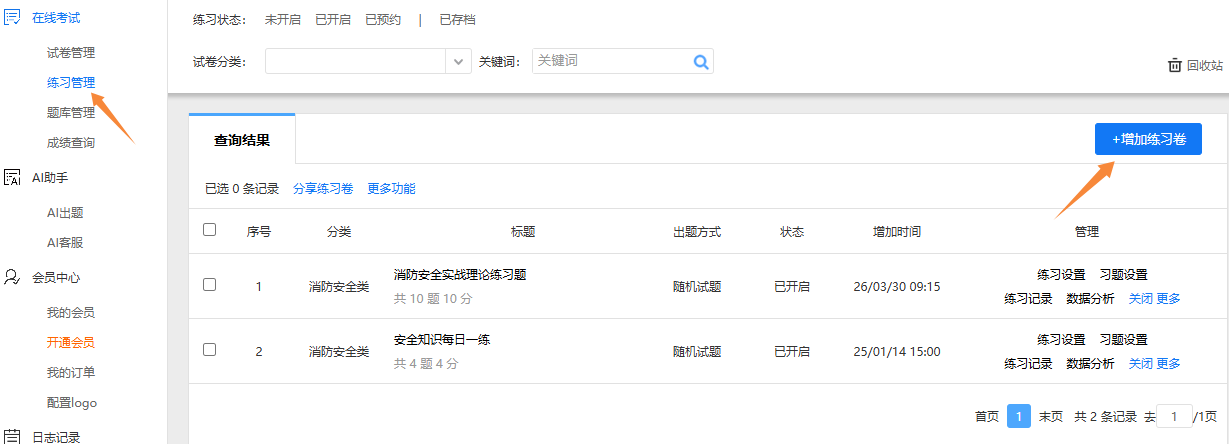
Task: Click 关闭 for 消防安全实战理论练习题
Action: [x=1140, y=298]
